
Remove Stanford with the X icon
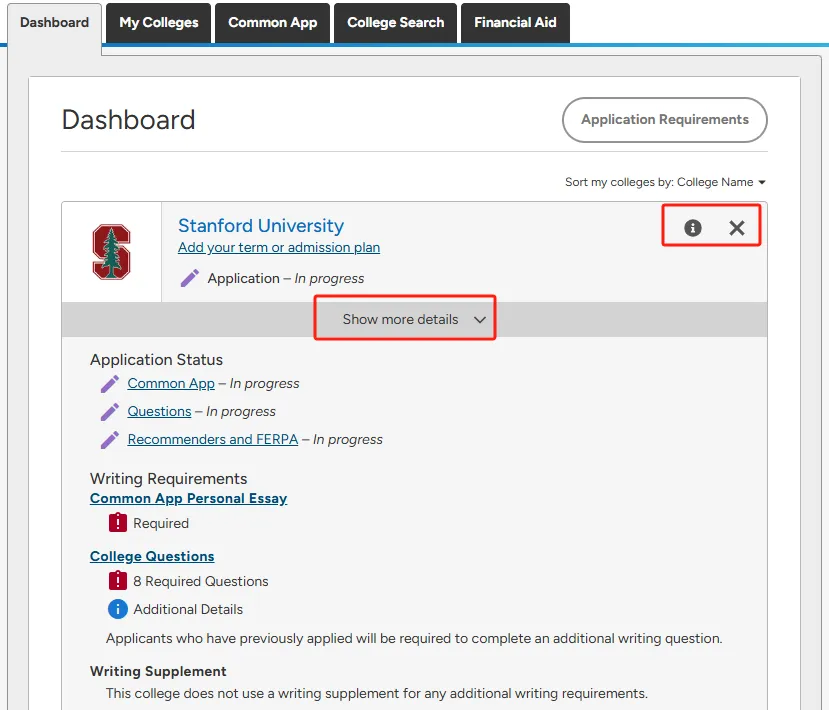point(737,228)
